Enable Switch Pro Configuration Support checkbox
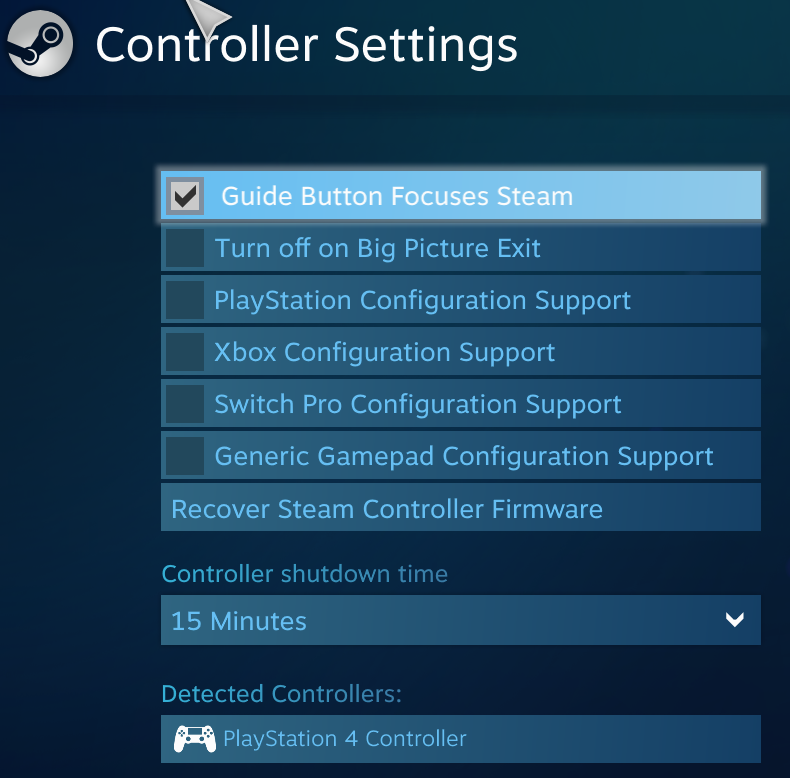 click(x=185, y=404)
